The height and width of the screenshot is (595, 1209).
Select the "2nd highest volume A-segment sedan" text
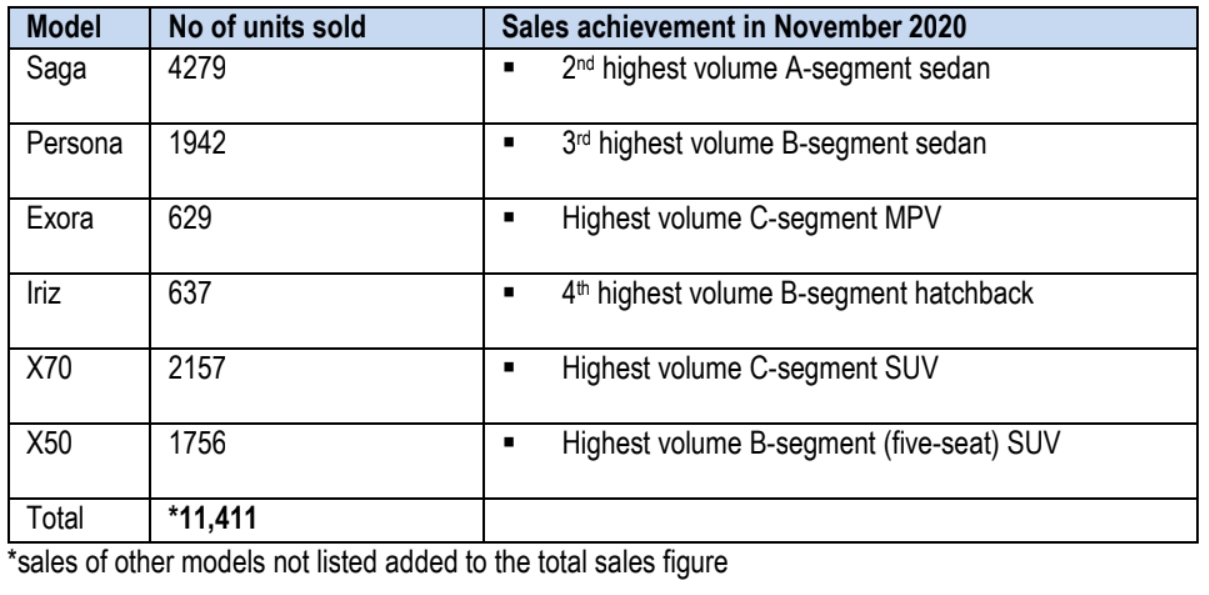coord(776,71)
